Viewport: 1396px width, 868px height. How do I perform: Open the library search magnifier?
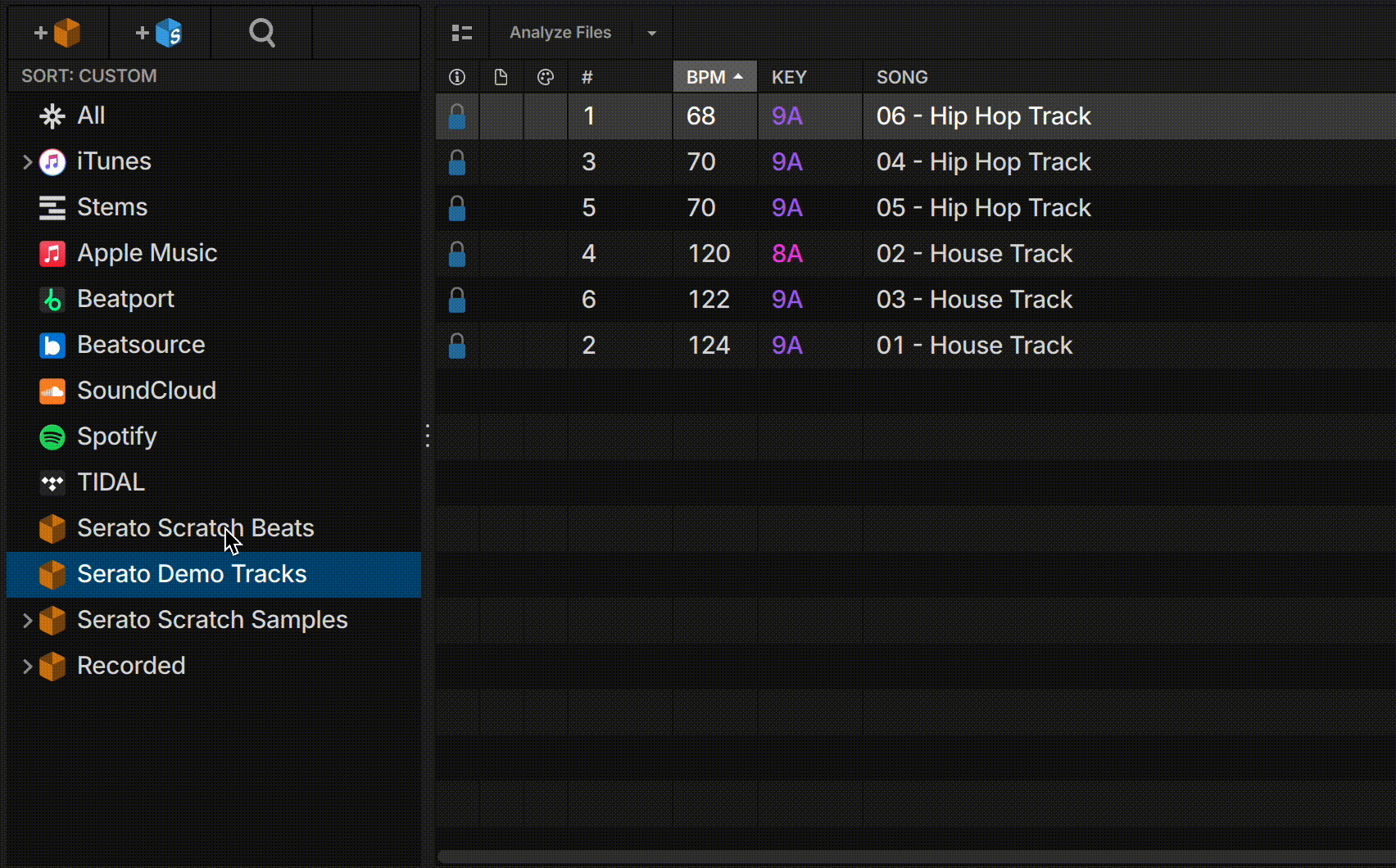pos(261,33)
